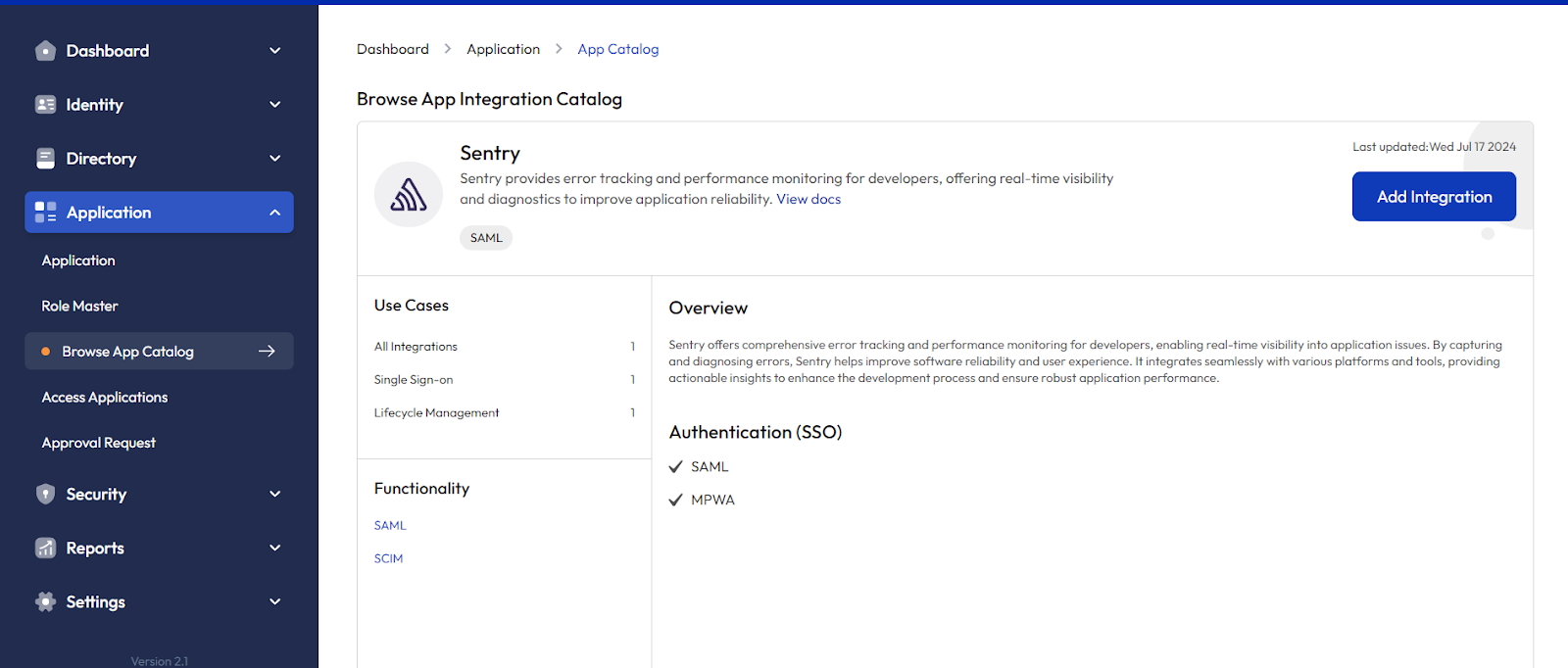This screenshot has height=668, width=1568.
Task: Open Approval Request in sidebar
Action: 99,444
